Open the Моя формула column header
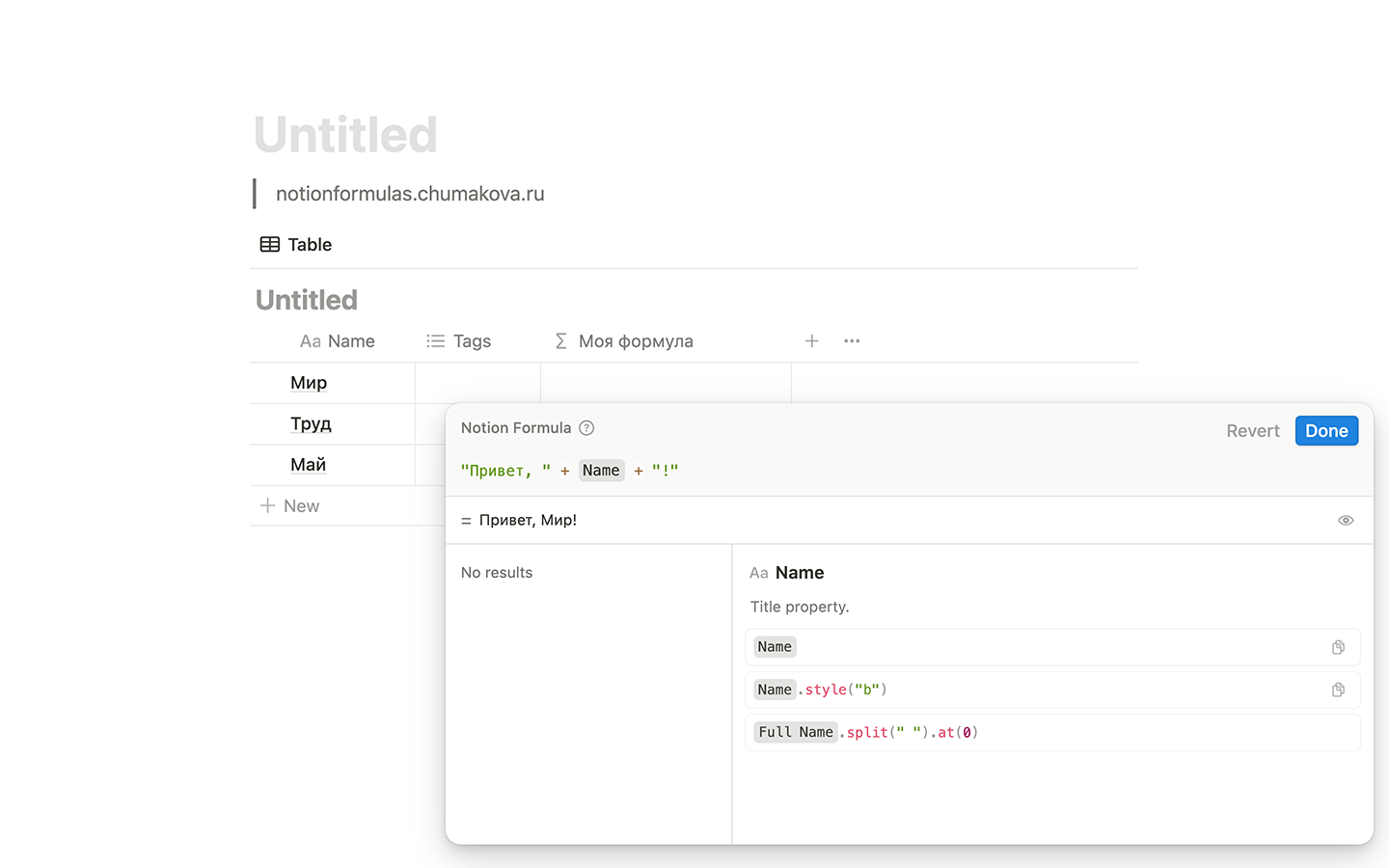The height and width of the screenshot is (868, 1389). (x=624, y=341)
